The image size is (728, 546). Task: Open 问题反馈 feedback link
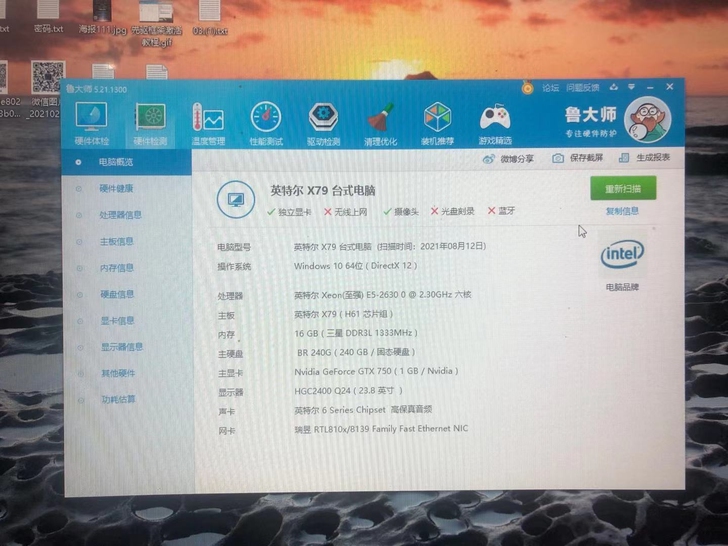click(583, 87)
